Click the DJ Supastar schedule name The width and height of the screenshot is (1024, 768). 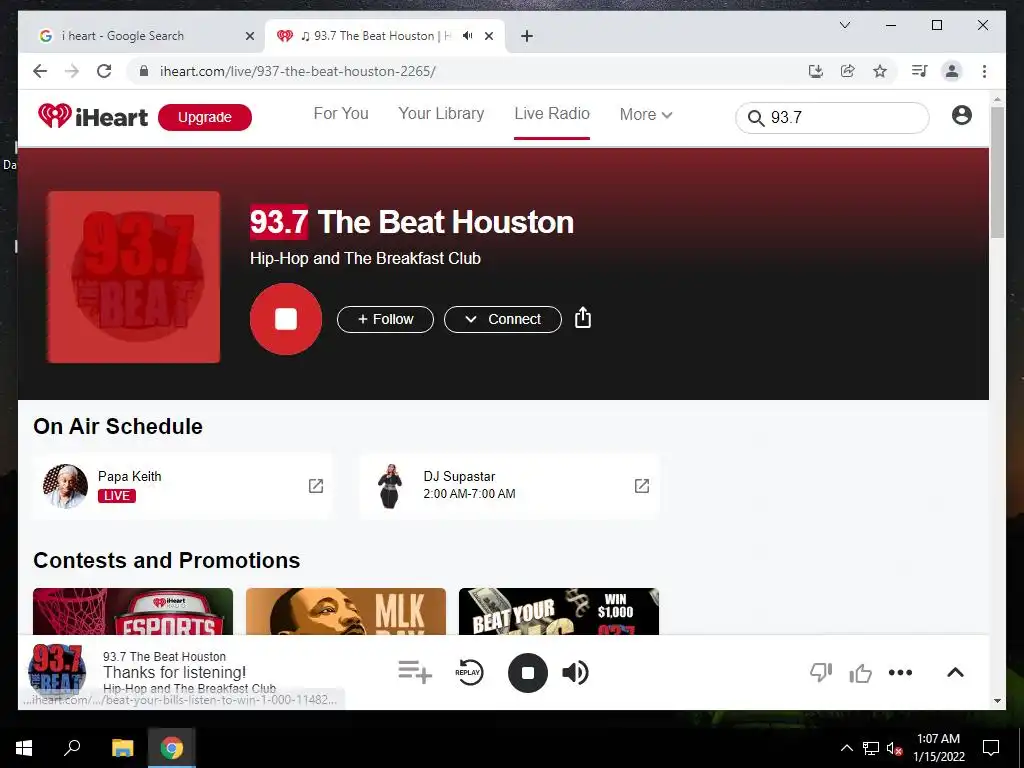[x=459, y=476]
